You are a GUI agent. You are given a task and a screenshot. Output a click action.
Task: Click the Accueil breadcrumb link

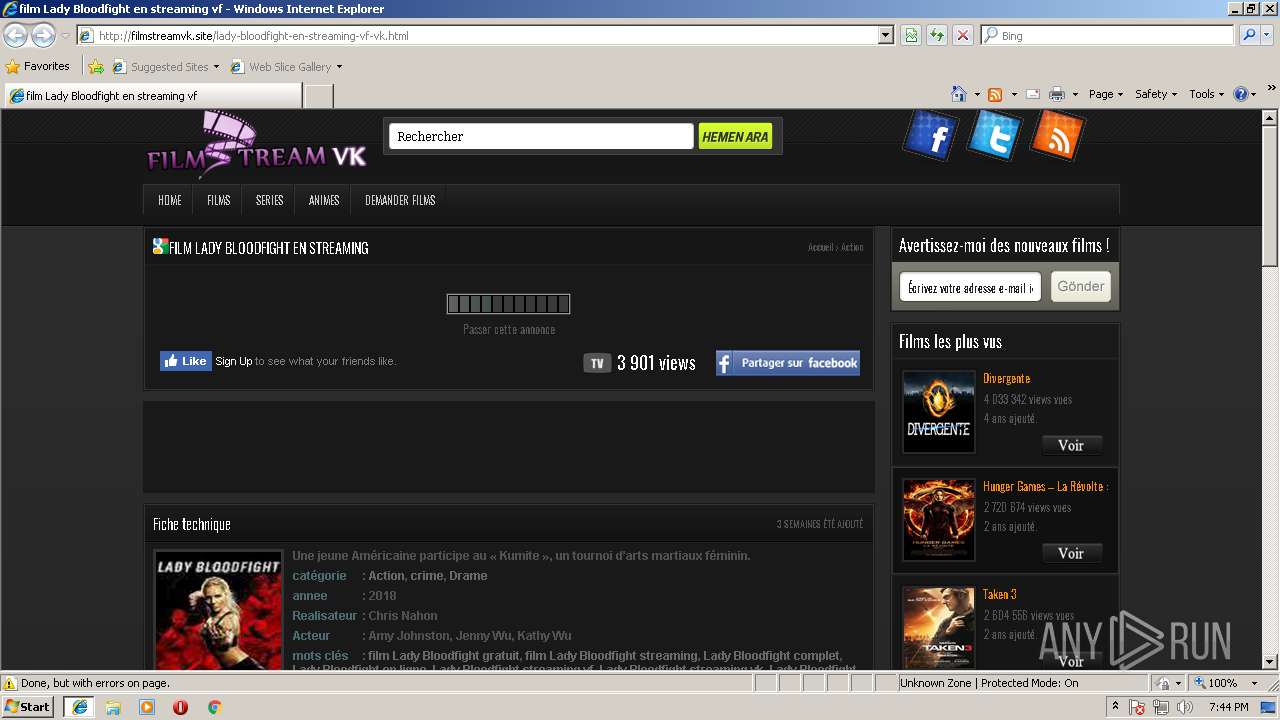pos(820,247)
